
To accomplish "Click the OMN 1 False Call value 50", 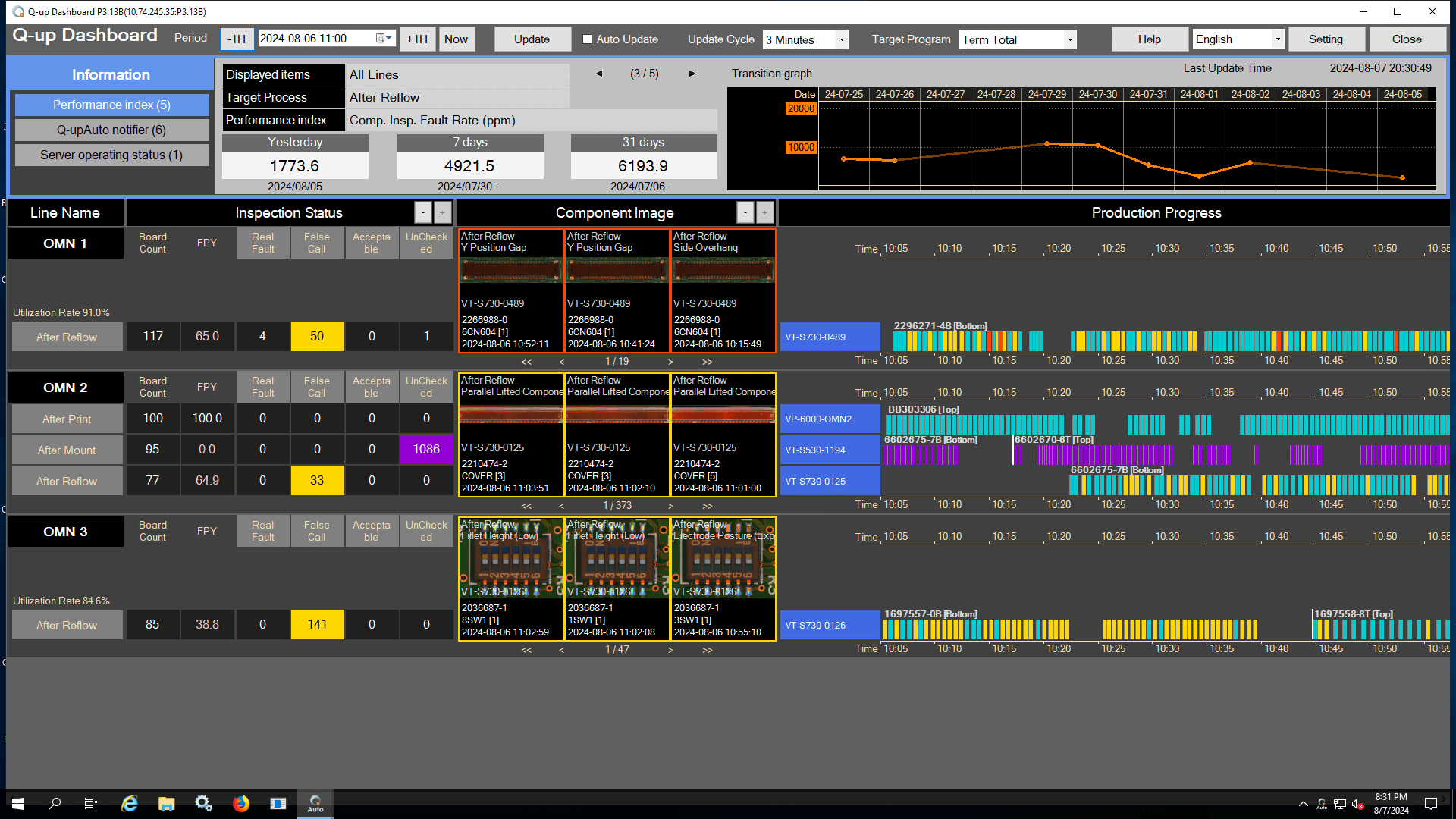I will click(x=317, y=336).
